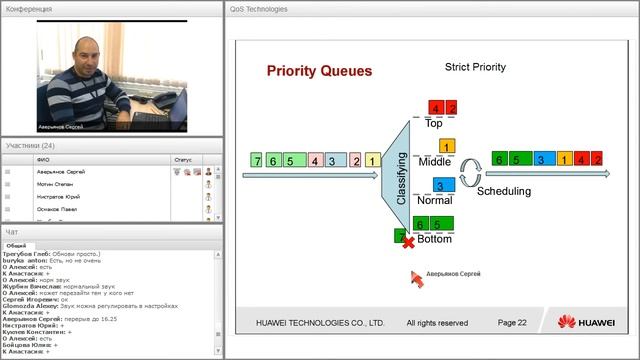
Task: Click chat message from Сергей Игоревич
Action: point(35,300)
